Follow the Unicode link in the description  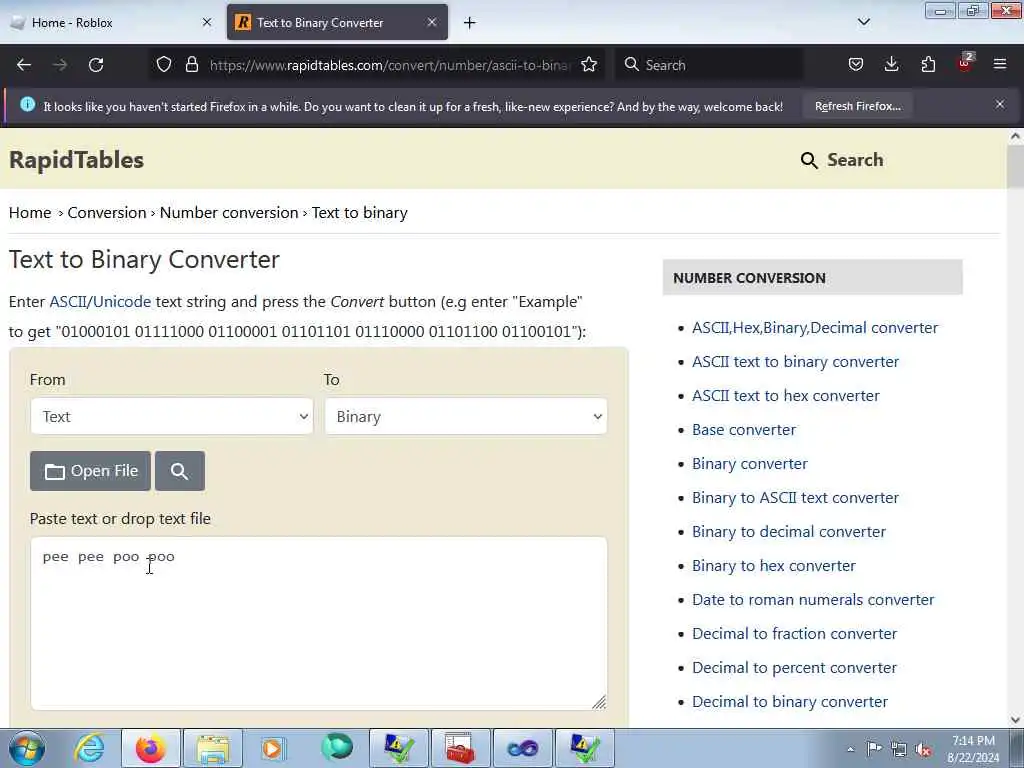click(121, 302)
